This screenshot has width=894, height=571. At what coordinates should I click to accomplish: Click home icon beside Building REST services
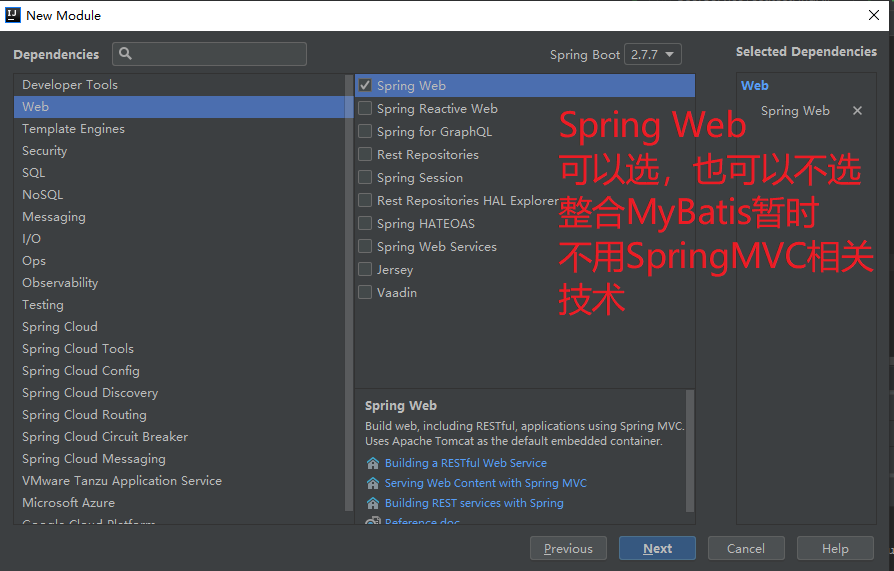click(x=373, y=503)
